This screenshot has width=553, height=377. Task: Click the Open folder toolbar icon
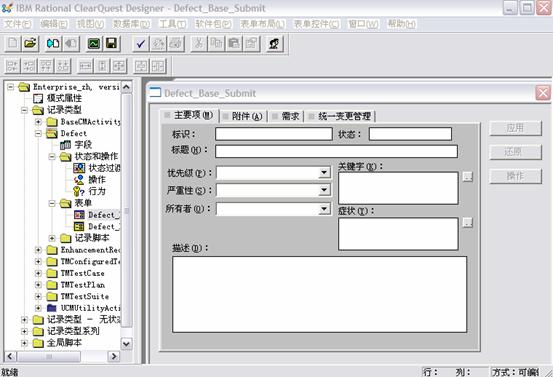pos(30,44)
